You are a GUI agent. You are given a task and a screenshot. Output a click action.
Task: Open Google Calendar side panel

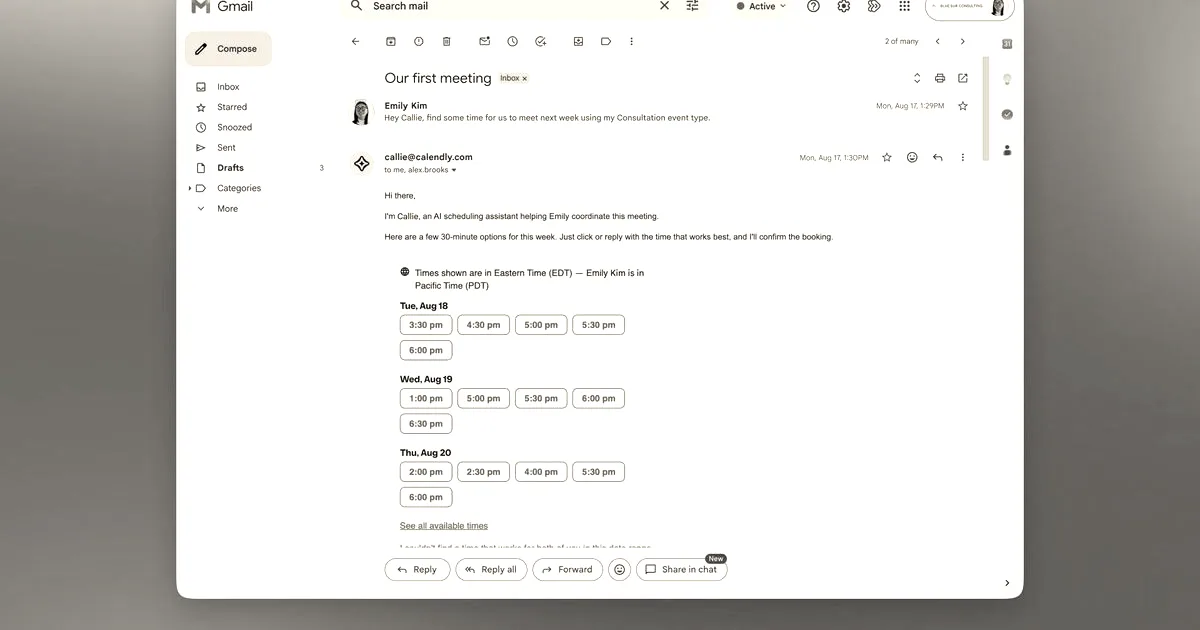click(x=1007, y=44)
